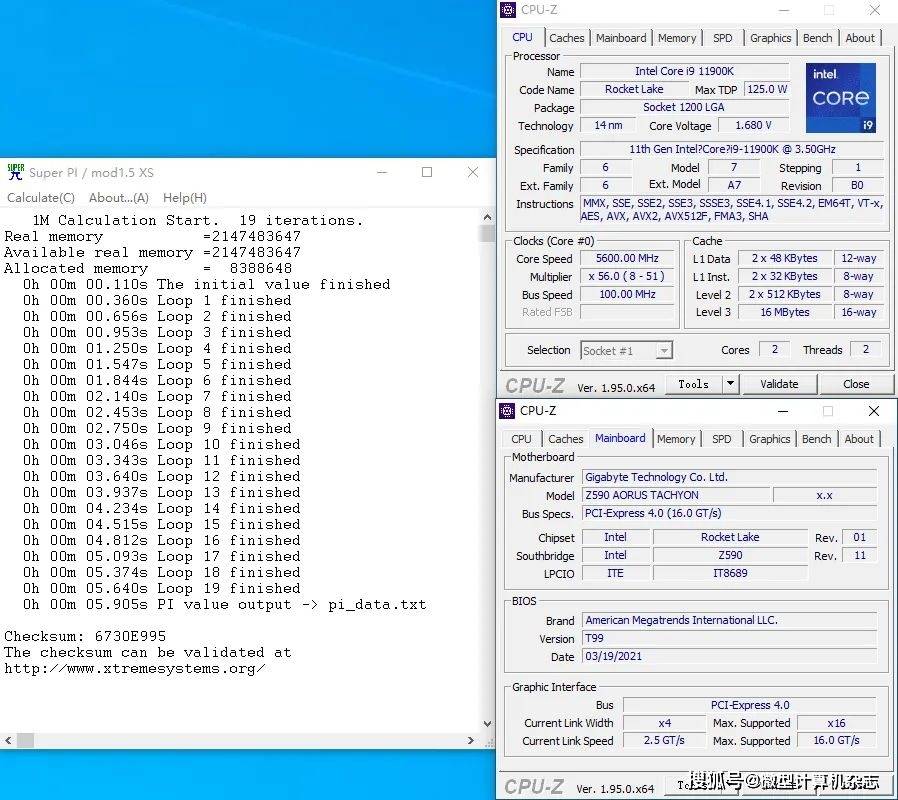Open Bench tab in lower CPU-Z window
Screen dimensions: 898x800
tap(816, 439)
